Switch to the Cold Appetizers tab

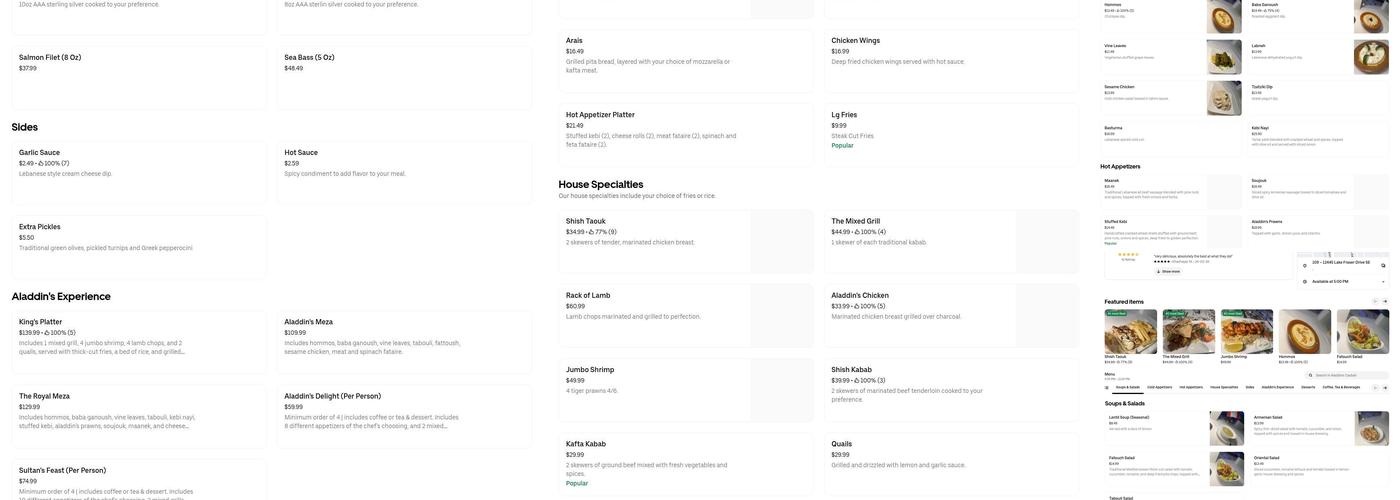[1160, 387]
